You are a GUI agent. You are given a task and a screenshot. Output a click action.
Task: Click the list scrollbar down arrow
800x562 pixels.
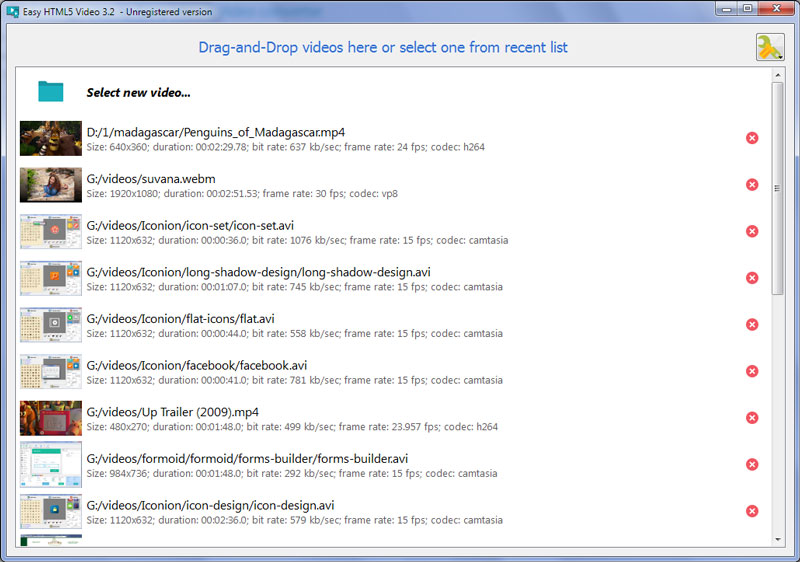tap(778, 540)
